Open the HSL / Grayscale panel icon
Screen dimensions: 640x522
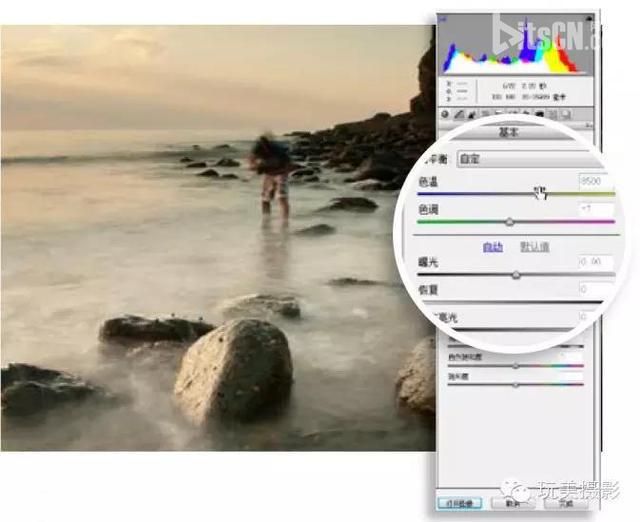486,113
